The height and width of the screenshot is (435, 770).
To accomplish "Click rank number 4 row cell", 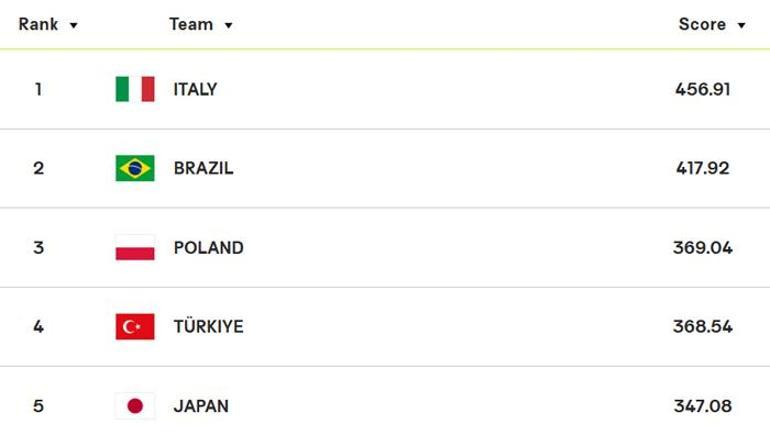I will (38, 327).
